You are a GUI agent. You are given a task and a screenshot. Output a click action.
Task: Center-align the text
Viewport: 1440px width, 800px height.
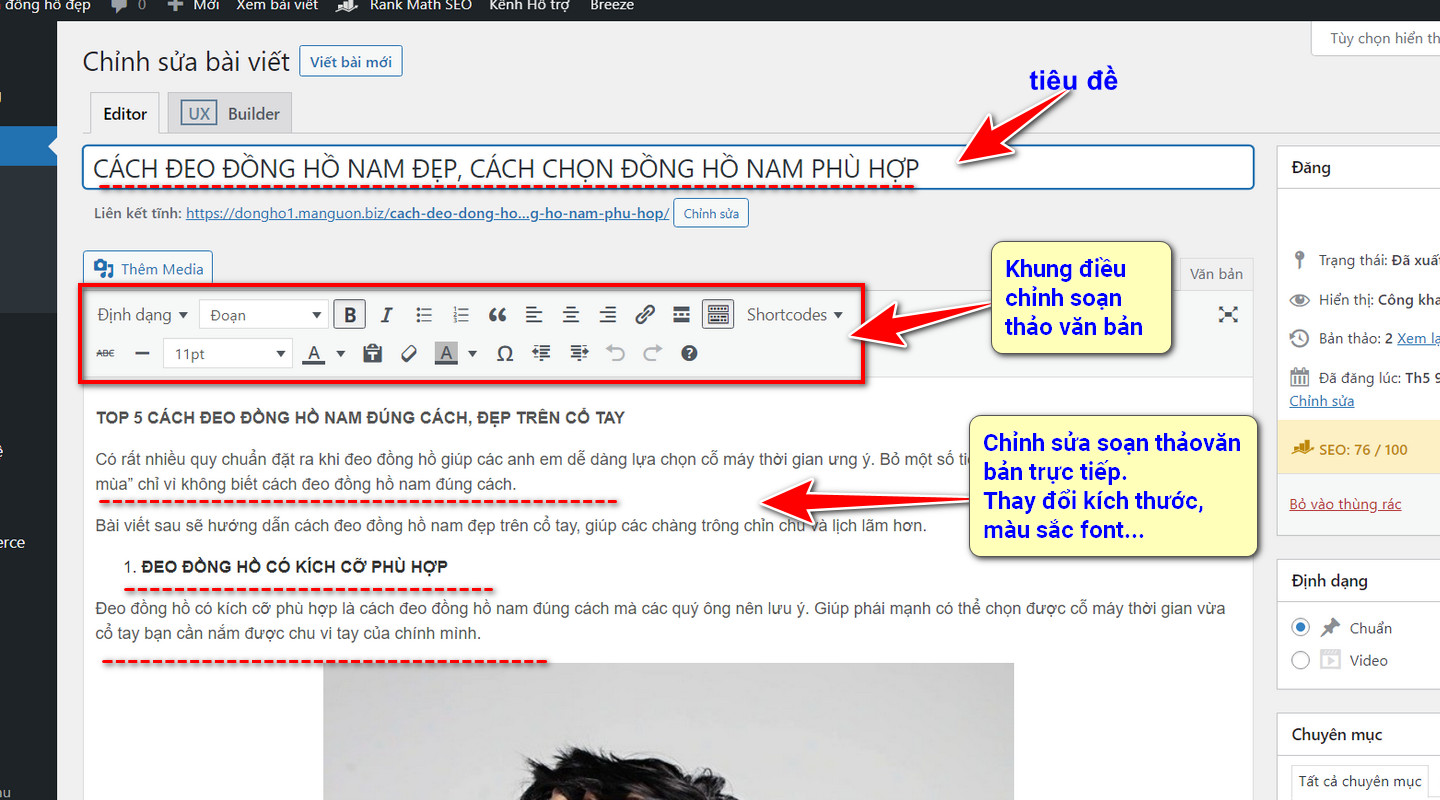571,315
